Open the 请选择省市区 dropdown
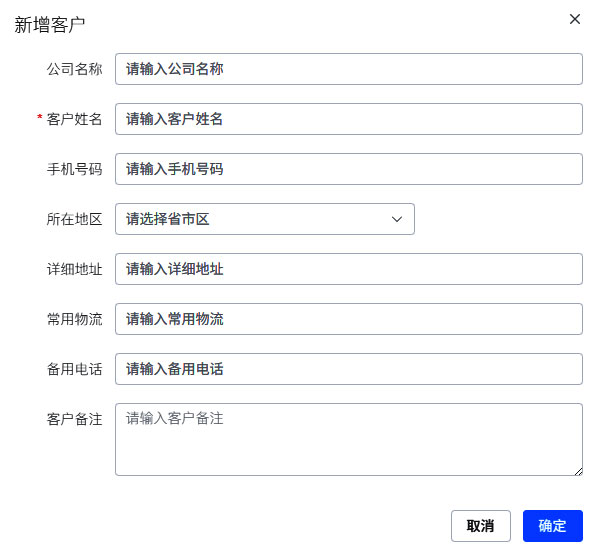This screenshot has width=597, height=556. tap(265, 219)
